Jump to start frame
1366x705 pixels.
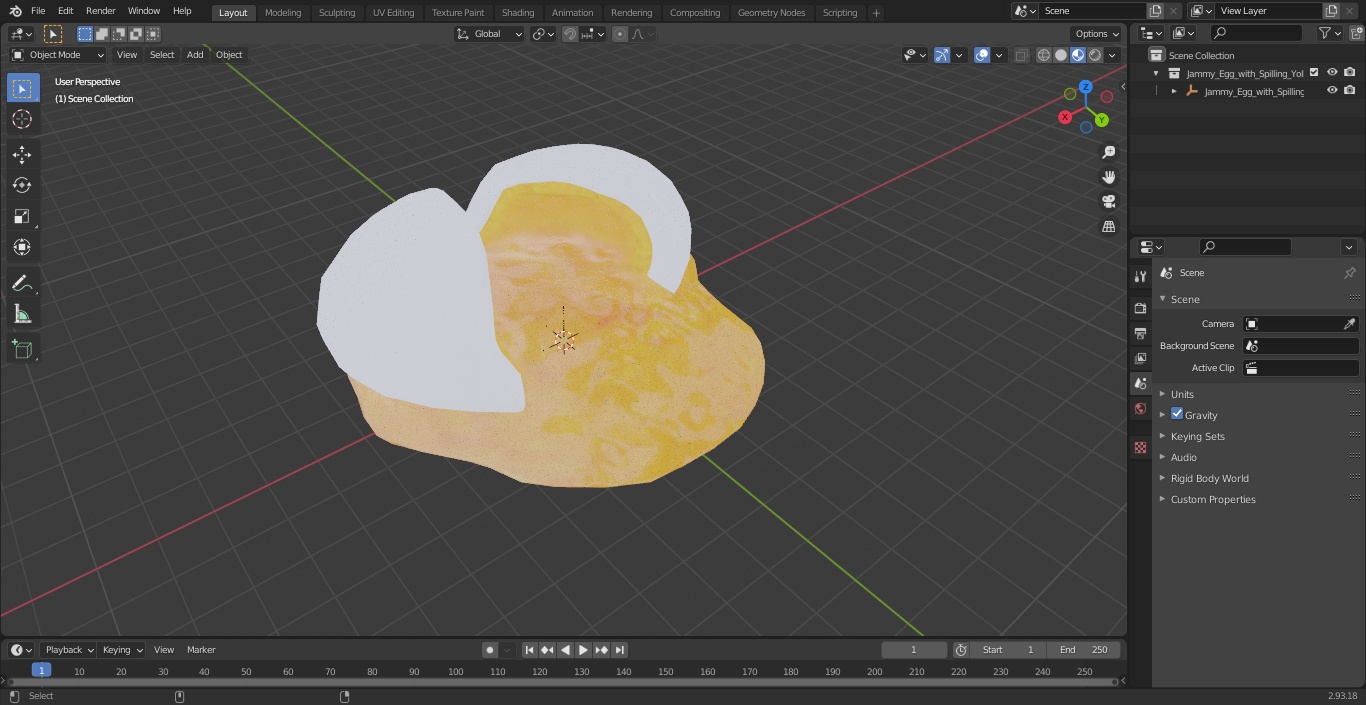click(530, 650)
